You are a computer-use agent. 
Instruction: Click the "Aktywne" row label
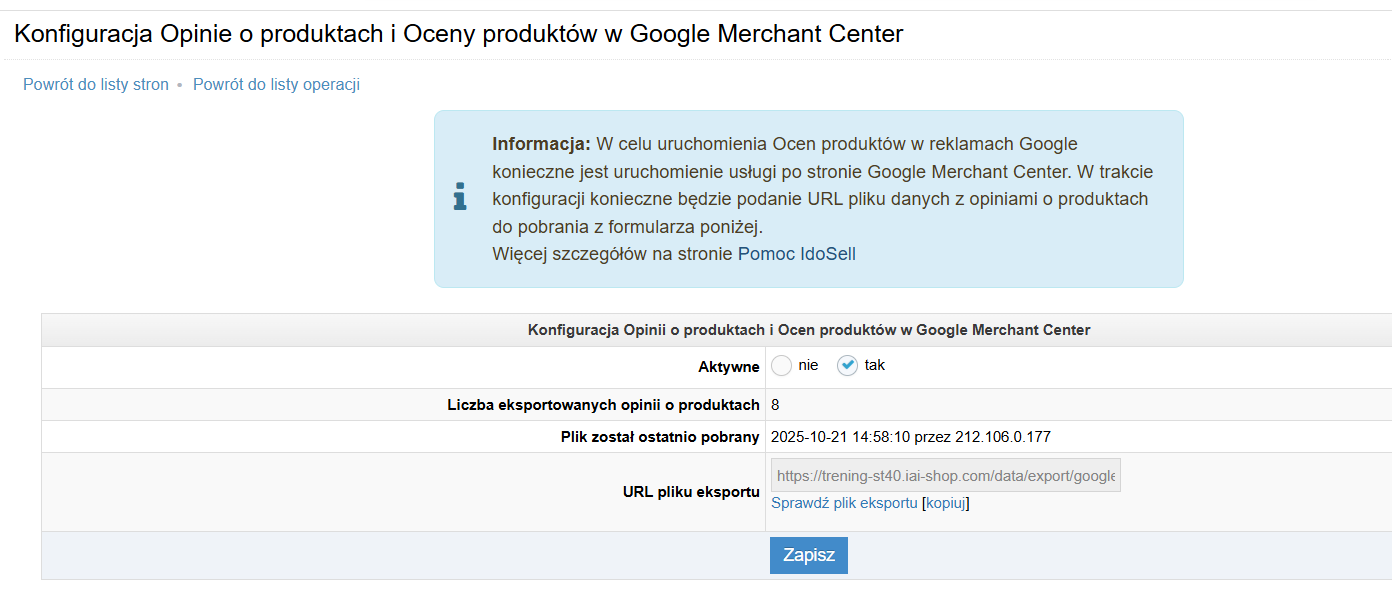[x=730, y=366]
